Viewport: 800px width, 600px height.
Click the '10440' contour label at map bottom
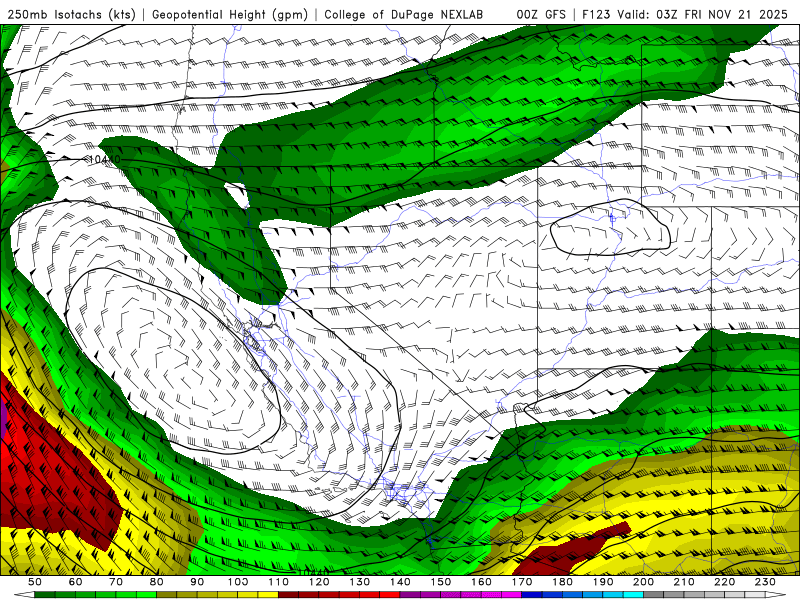pyautogui.click(x=312, y=572)
